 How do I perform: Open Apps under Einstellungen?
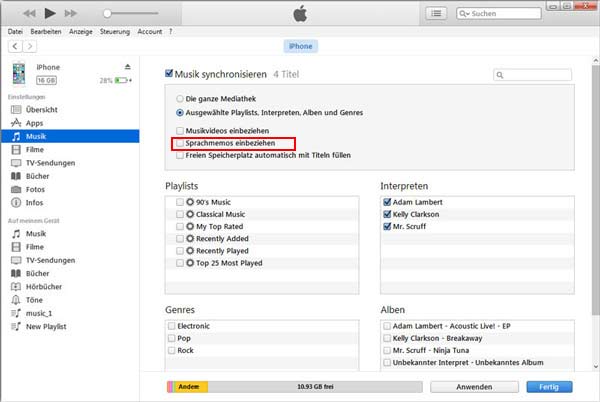[70, 123]
